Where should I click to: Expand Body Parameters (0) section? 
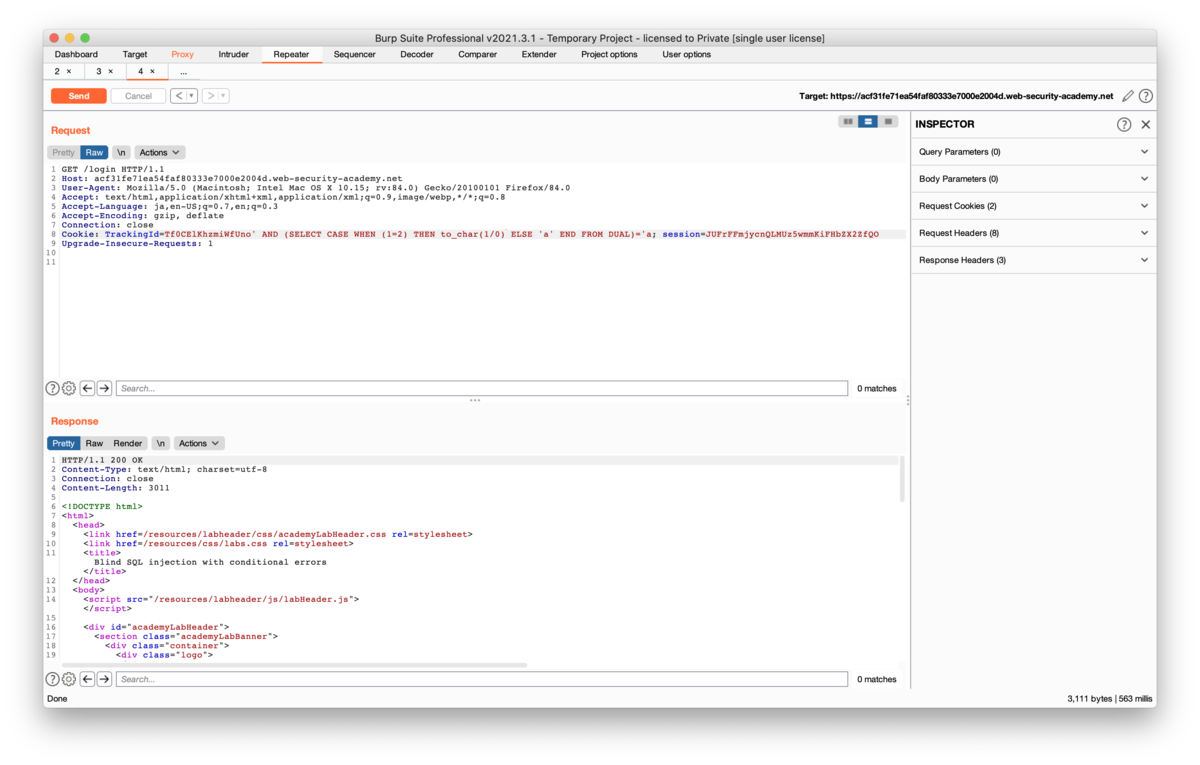[1033, 179]
